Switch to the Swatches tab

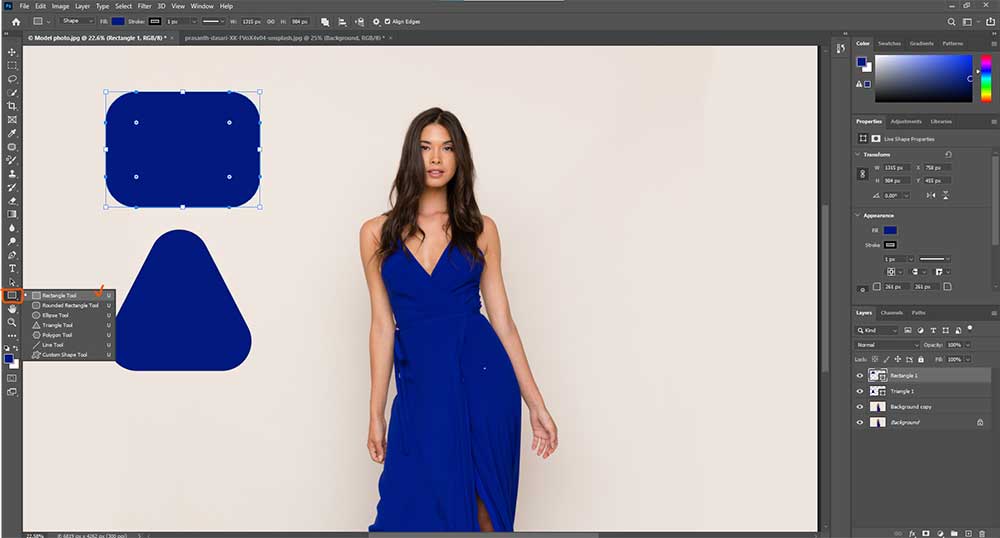point(889,43)
